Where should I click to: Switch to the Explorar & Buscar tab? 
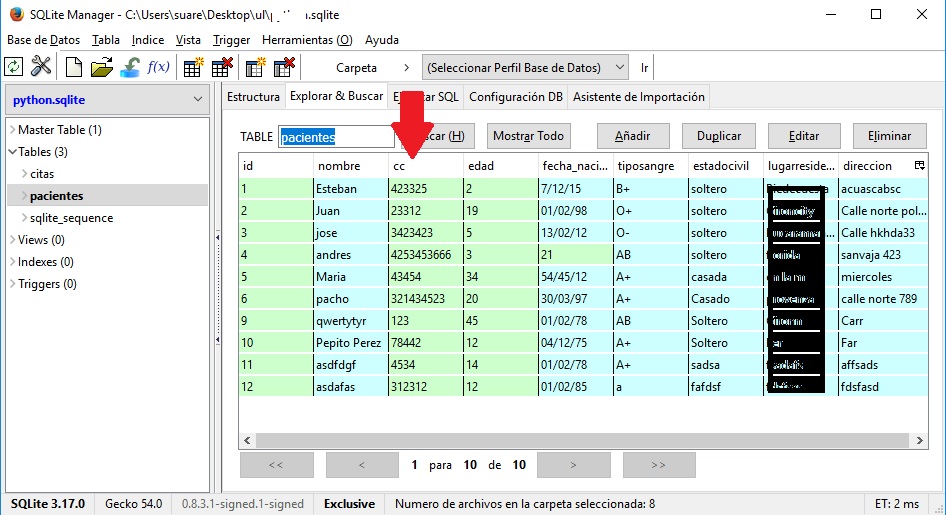tap(337, 96)
